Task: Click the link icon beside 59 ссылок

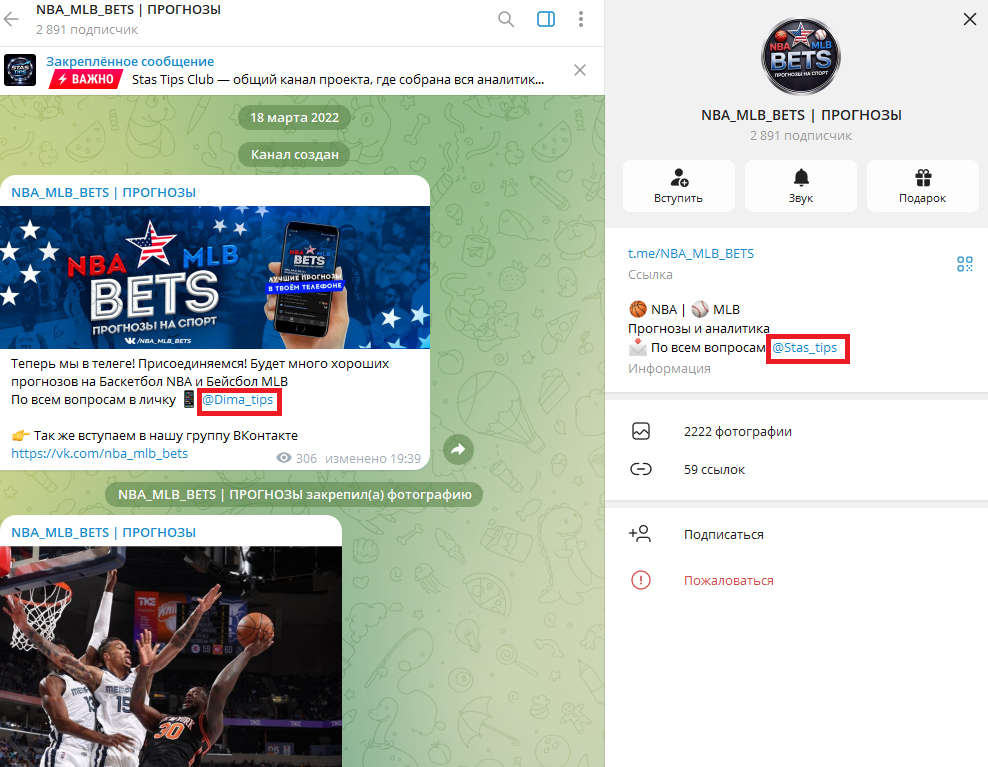Action: (641, 470)
